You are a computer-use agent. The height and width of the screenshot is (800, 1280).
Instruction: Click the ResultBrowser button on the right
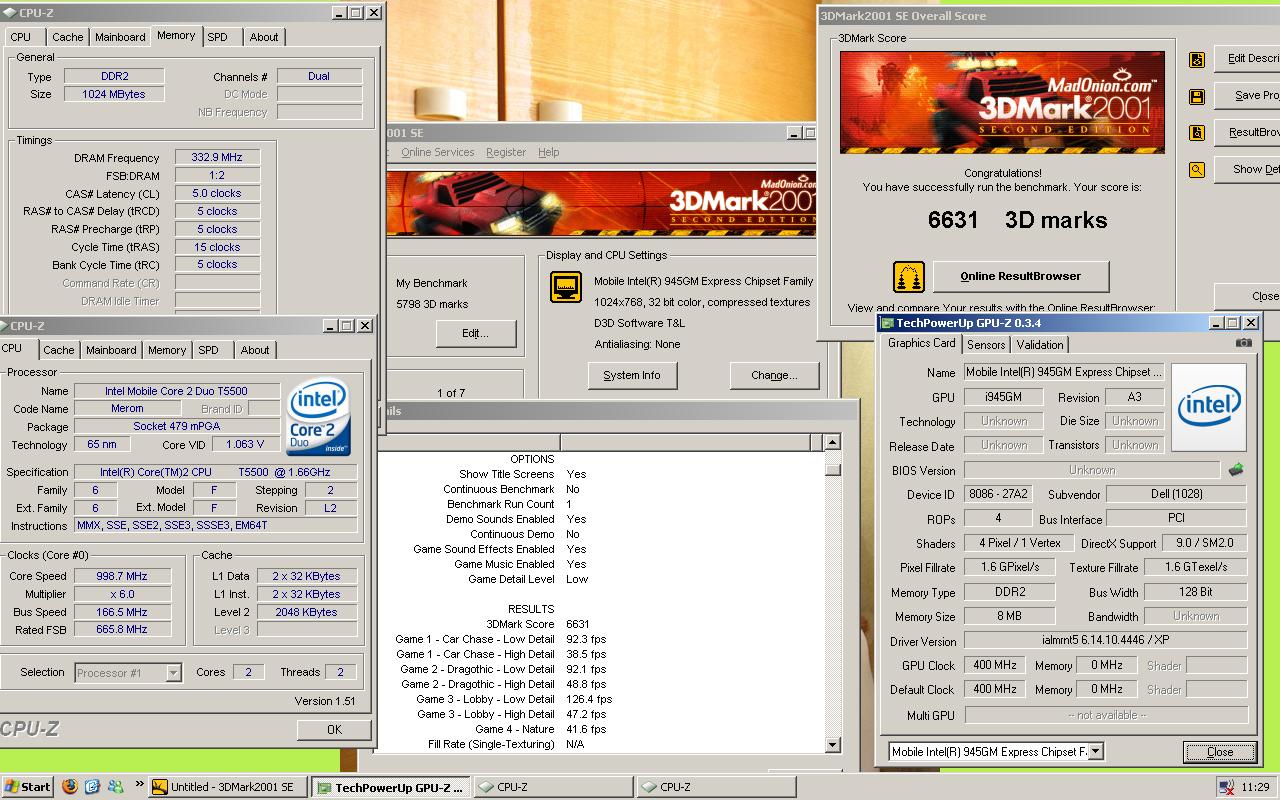tap(1247, 132)
